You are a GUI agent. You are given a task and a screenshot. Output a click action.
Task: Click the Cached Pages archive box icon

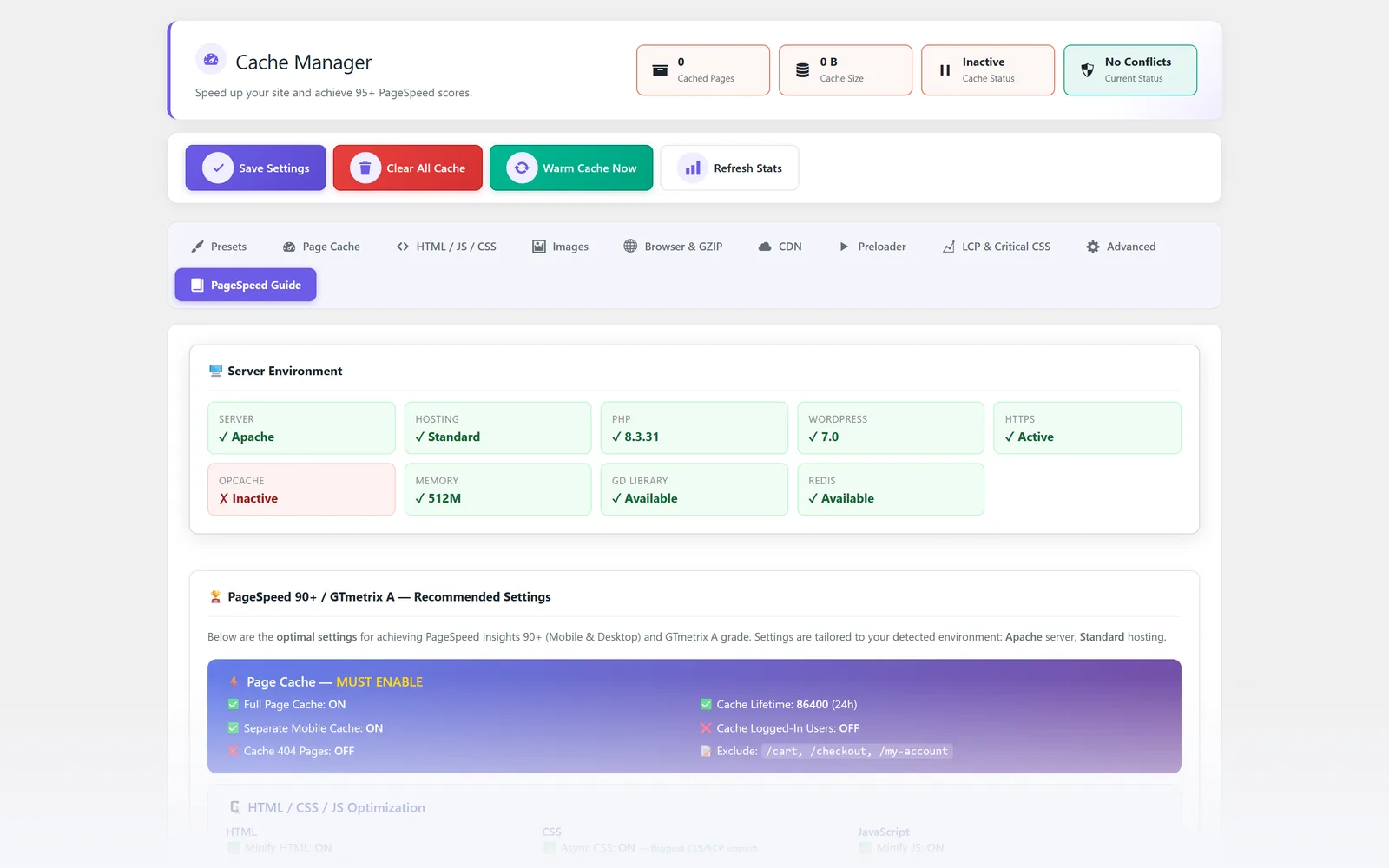pyautogui.click(x=660, y=70)
